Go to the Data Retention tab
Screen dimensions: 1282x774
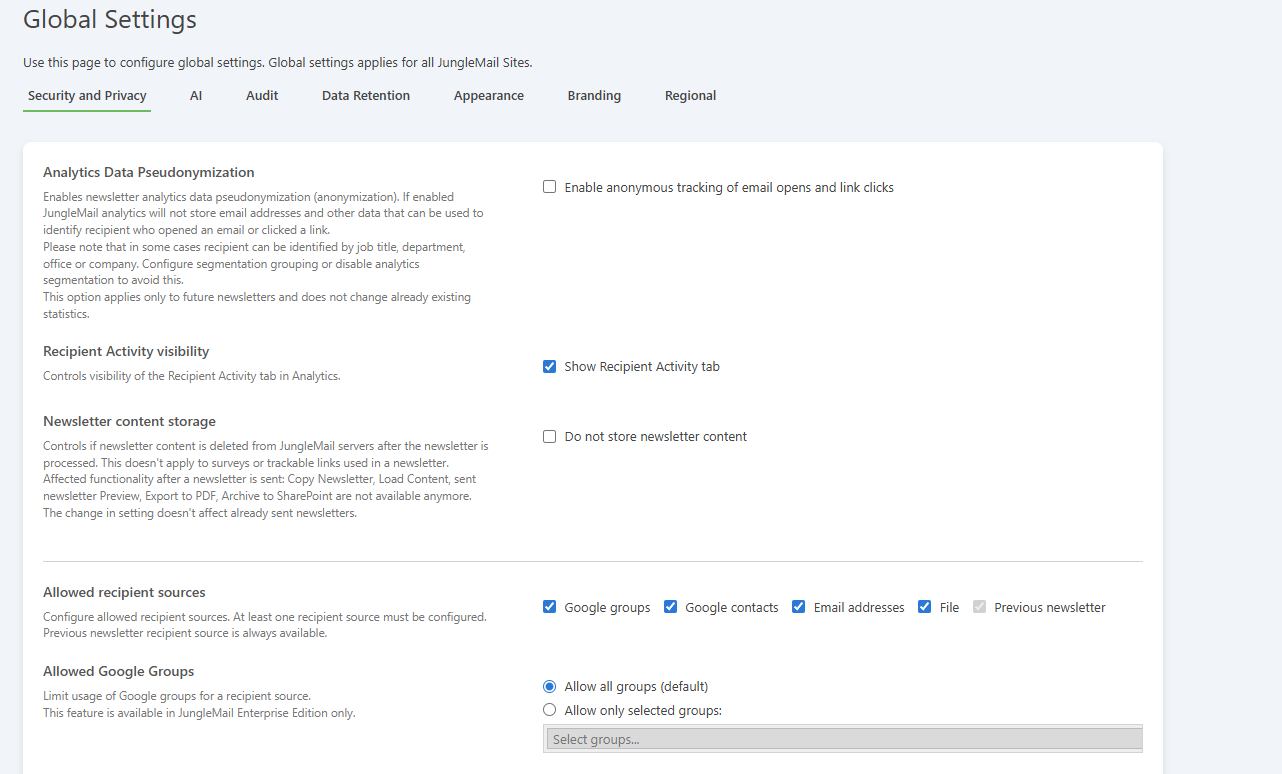366,96
